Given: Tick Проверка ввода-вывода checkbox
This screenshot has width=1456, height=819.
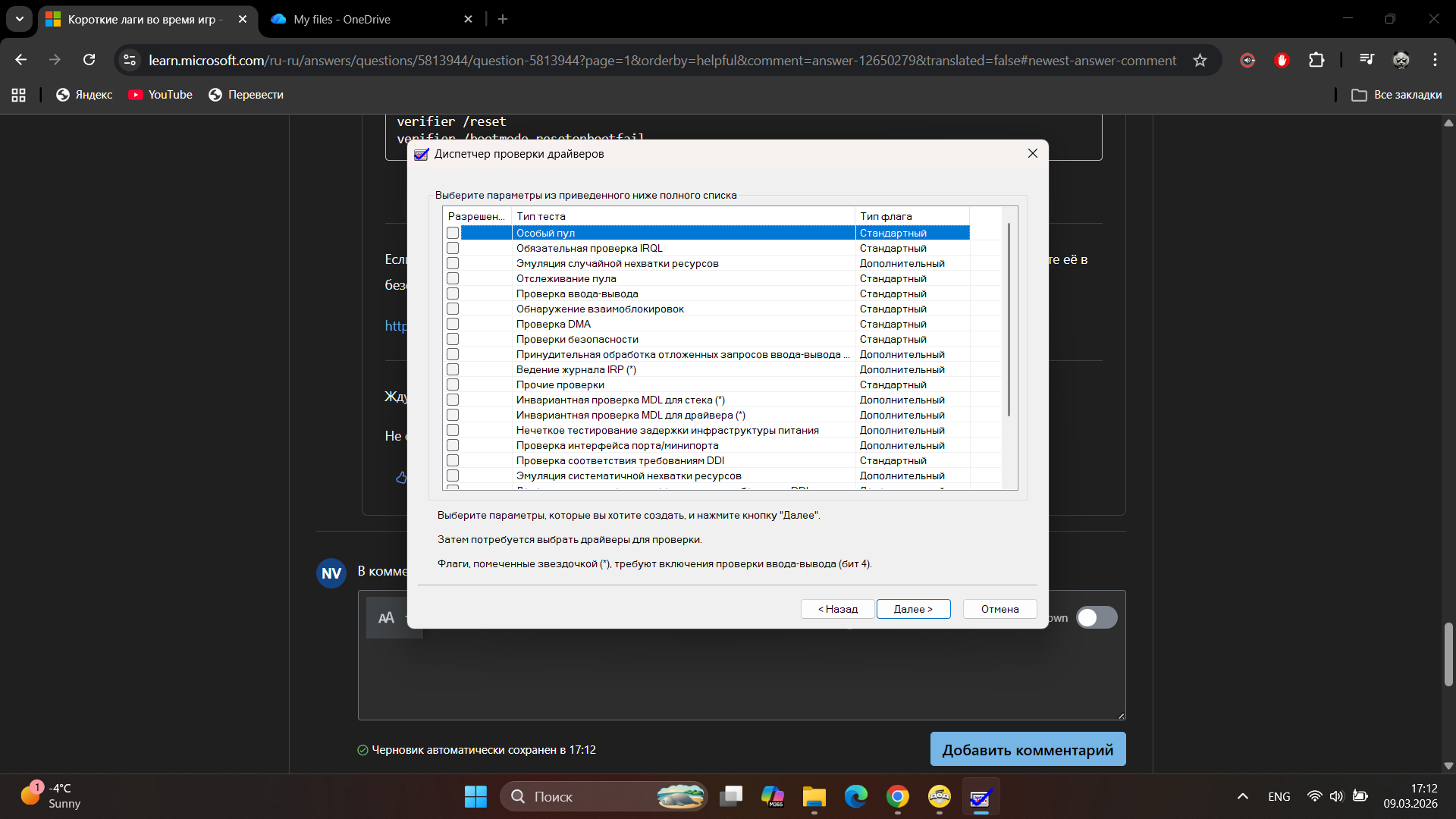Looking at the screenshot, I should 453,293.
